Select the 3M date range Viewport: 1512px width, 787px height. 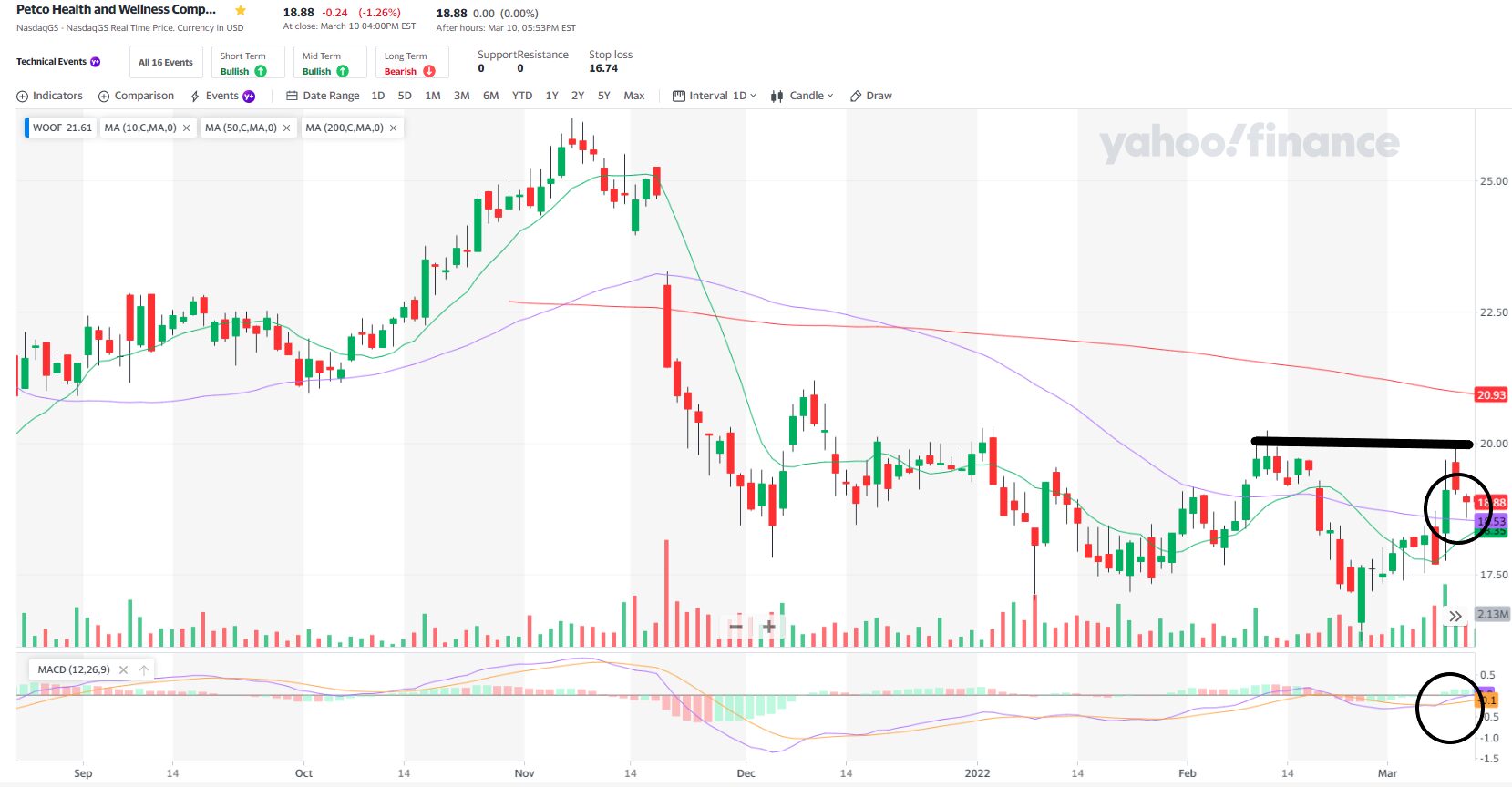coord(462,96)
